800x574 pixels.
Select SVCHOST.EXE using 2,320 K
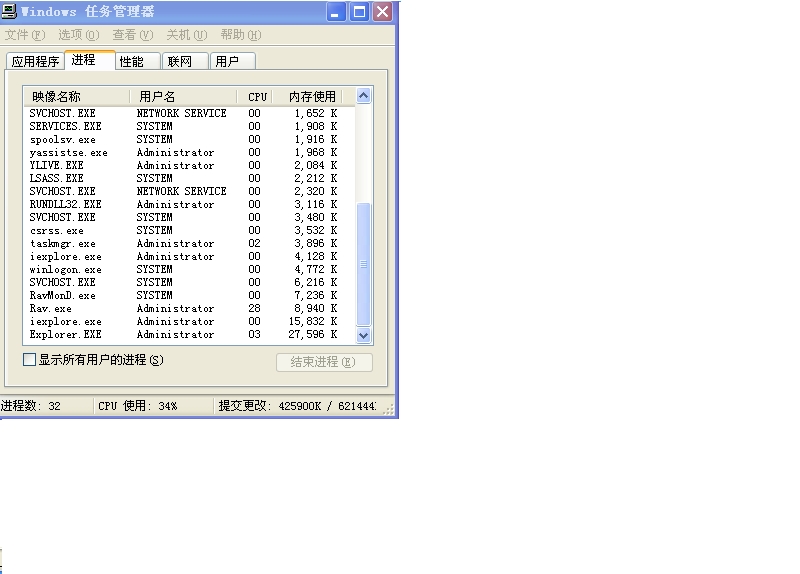pos(189,191)
